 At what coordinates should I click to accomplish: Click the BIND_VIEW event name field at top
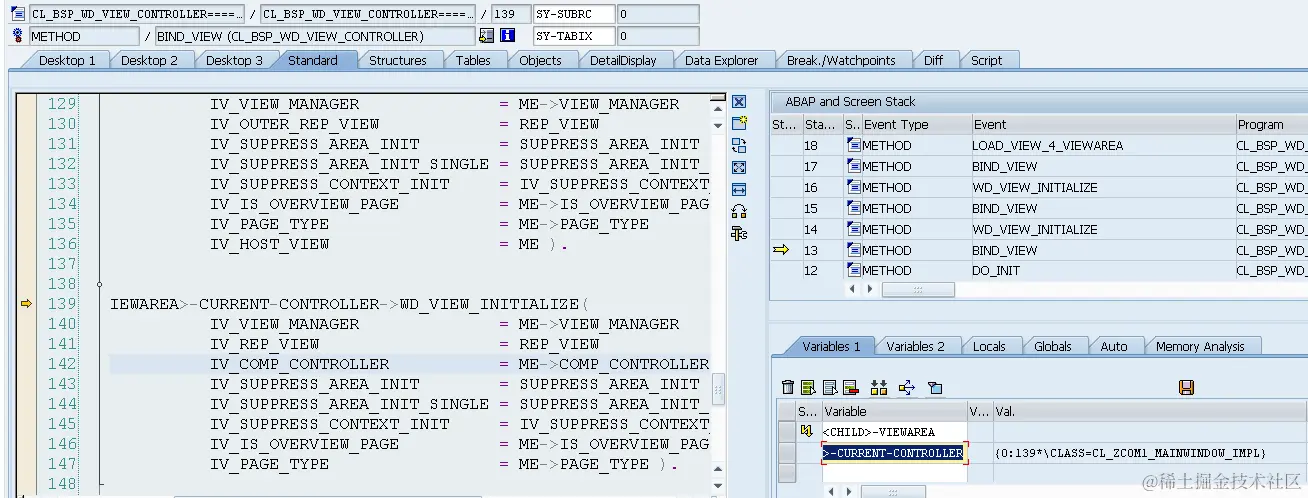click(314, 36)
